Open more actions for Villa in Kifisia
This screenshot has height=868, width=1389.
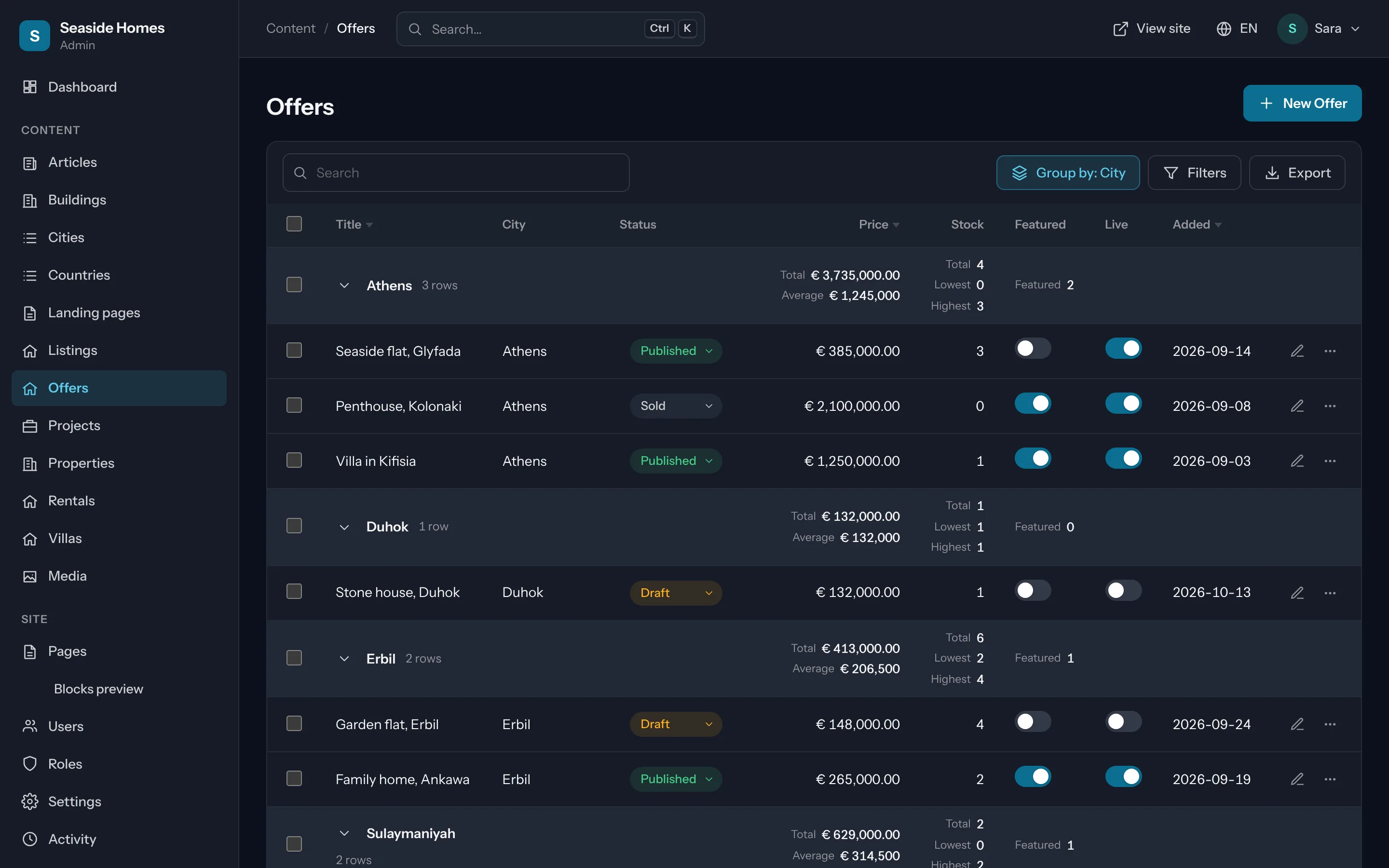(x=1330, y=461)
